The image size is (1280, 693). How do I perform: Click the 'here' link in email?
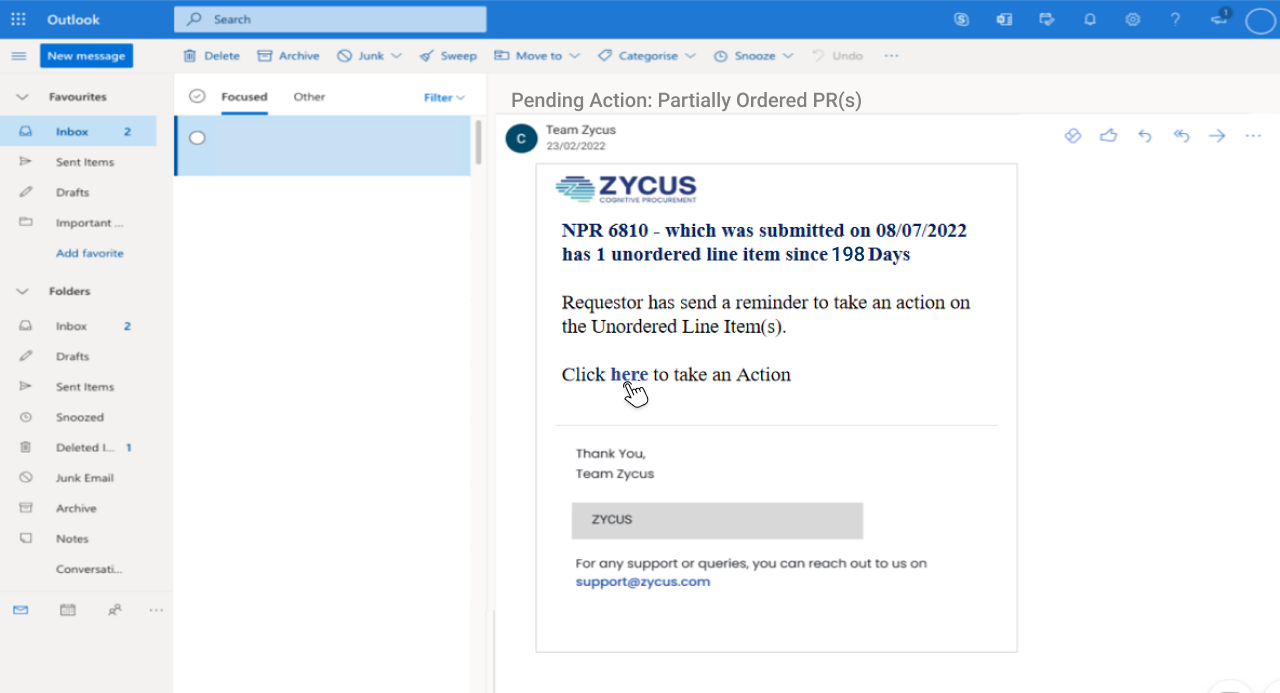coord(628,374)
